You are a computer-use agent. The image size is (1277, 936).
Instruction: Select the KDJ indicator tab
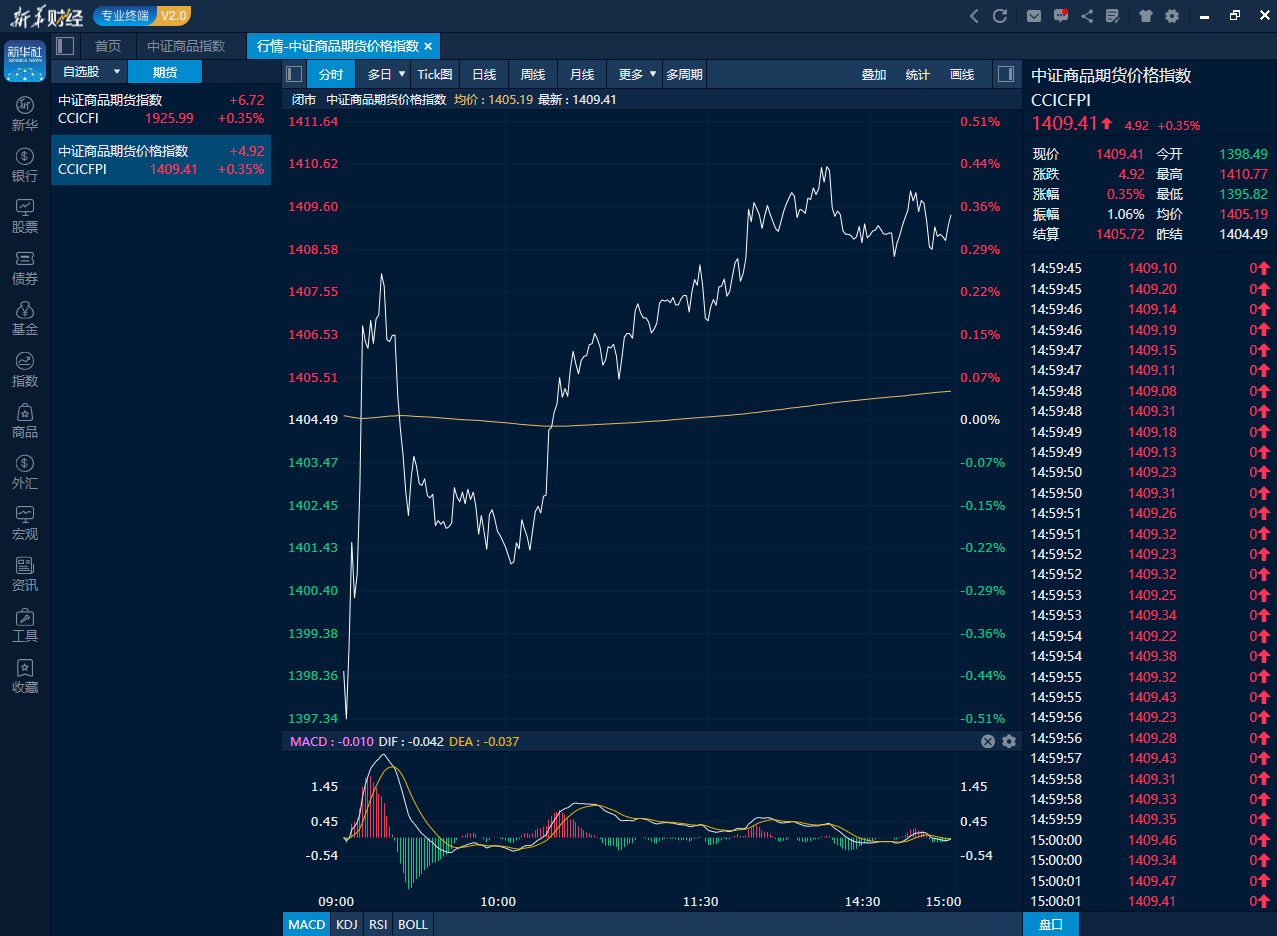(x=347, y=924)
